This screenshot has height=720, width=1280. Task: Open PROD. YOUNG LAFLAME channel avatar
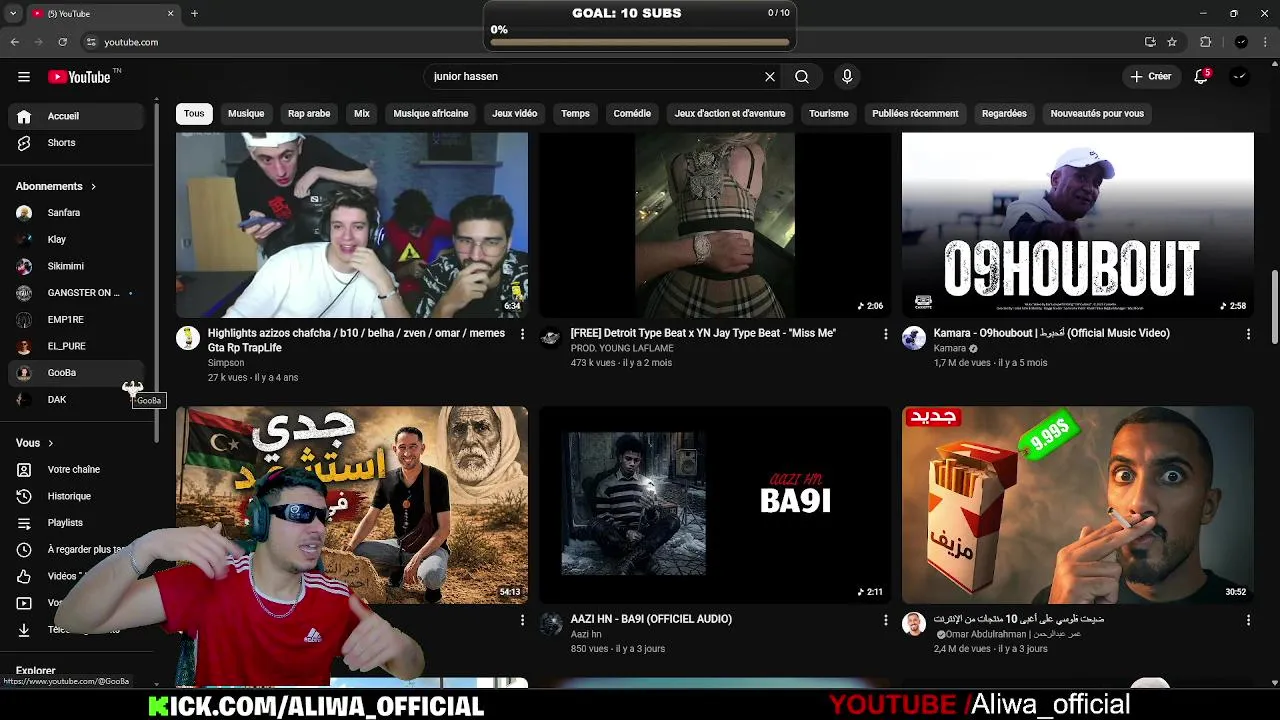pyautogui.click(x=551, y=338)
